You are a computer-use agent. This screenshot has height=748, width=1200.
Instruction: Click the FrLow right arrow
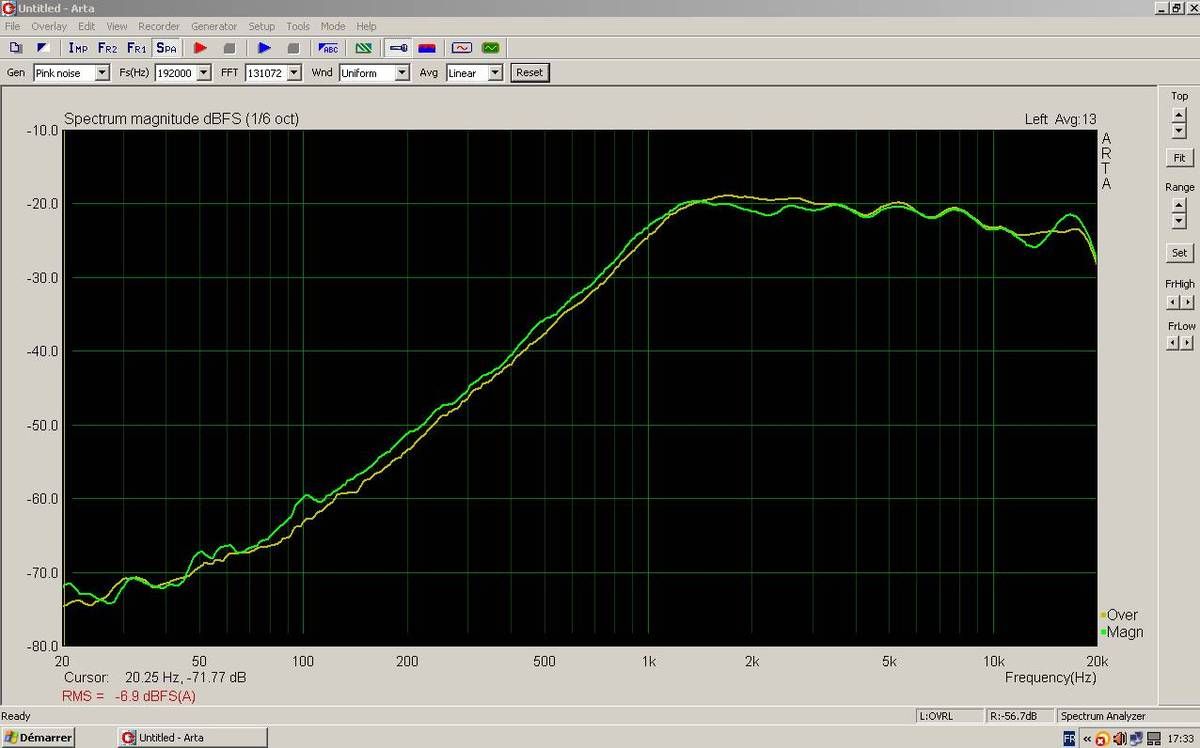pos(1187,343)
